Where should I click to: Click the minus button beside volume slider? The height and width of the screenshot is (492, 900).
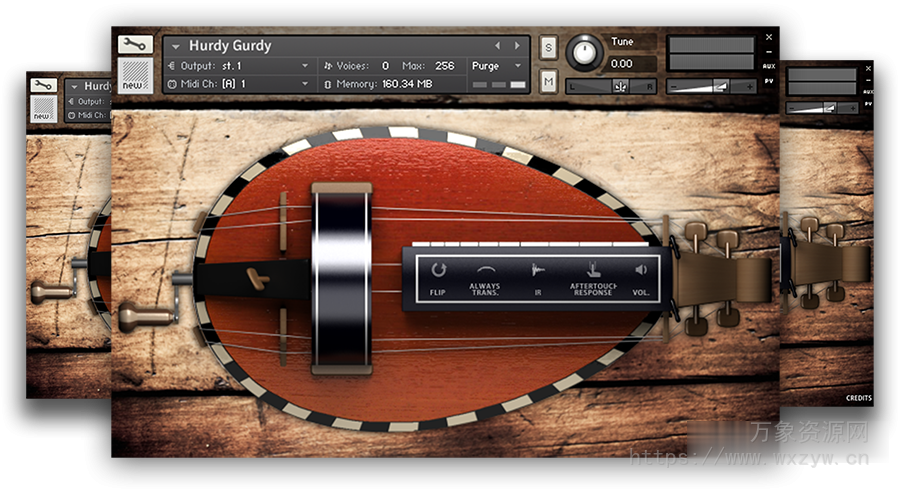pos(673,87)
